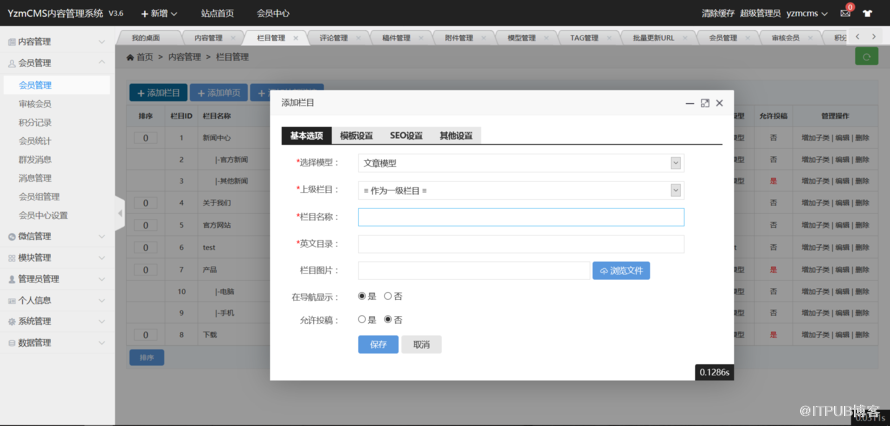Click 微信管理 sidebar menu icon
Image resolution: width=890 pixels, height=426 pixels.
[x=12, y=237]
